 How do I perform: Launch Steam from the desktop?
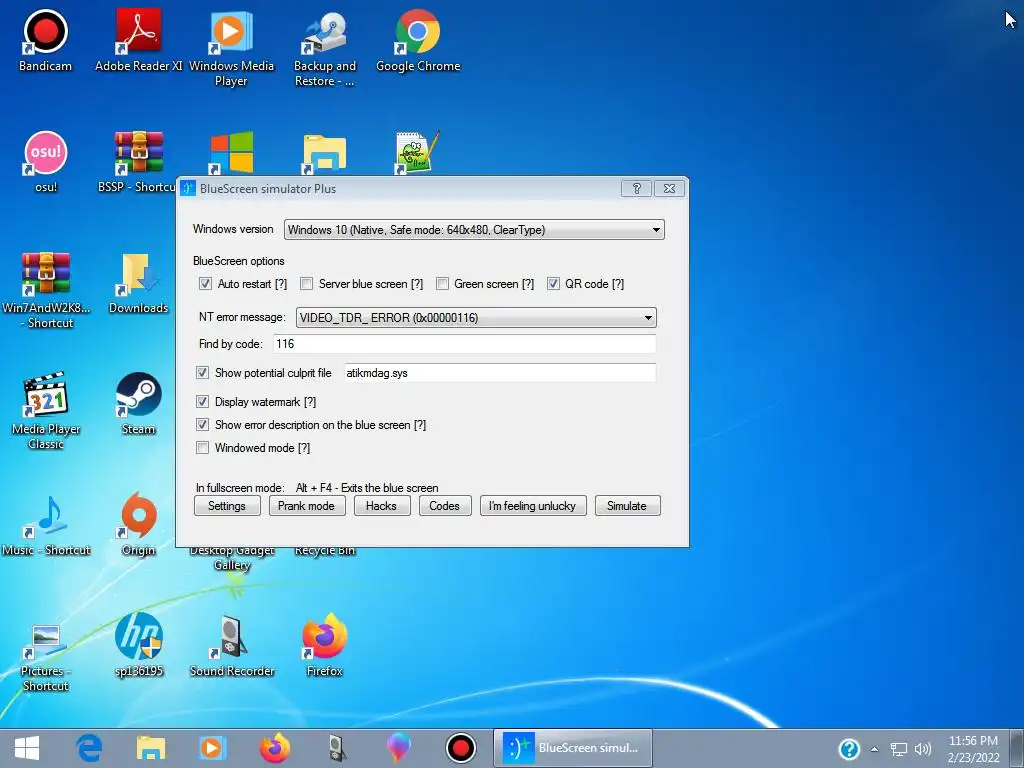click(x=138, y=404)
